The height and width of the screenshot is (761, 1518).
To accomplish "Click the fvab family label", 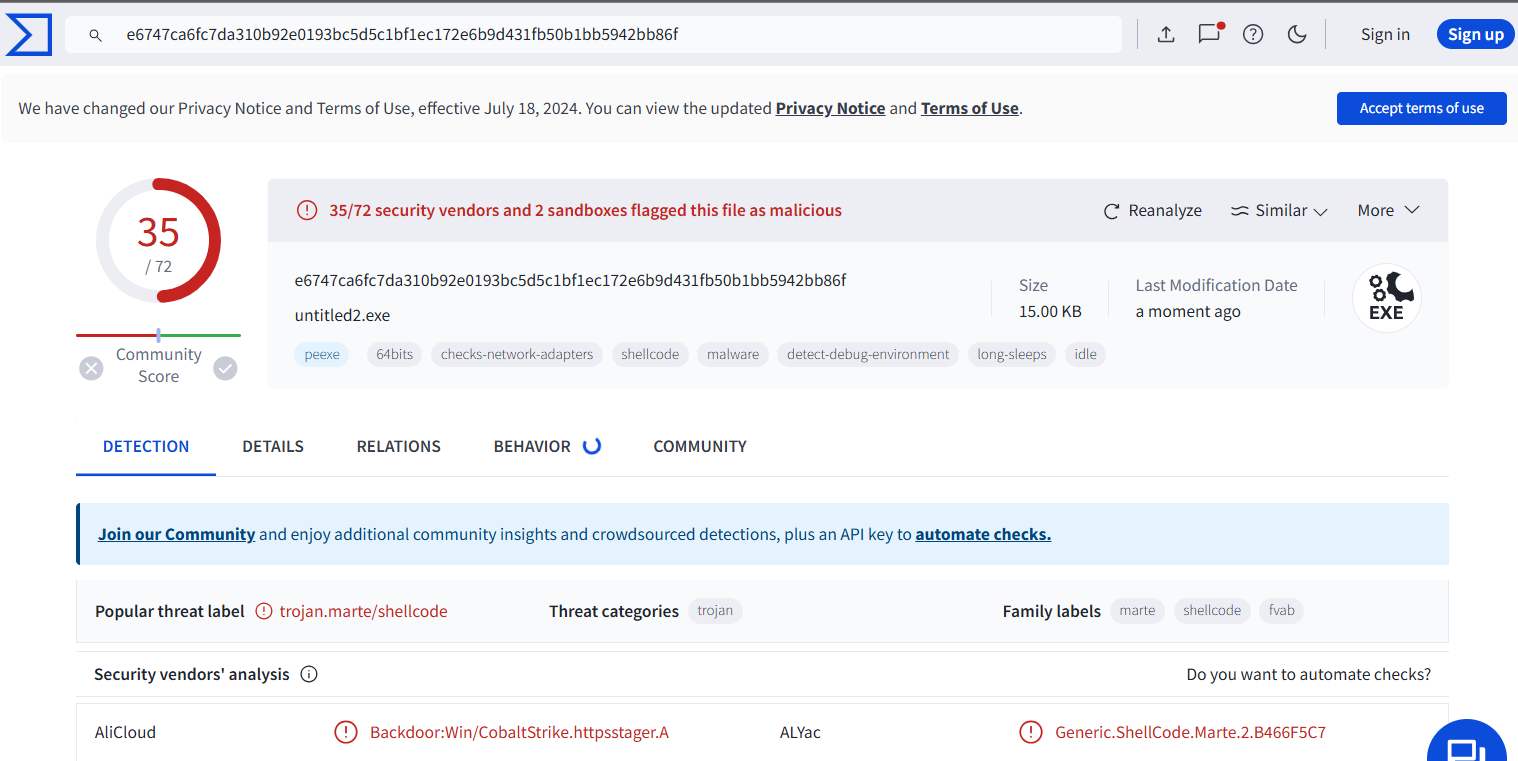I will point(1282,611).
